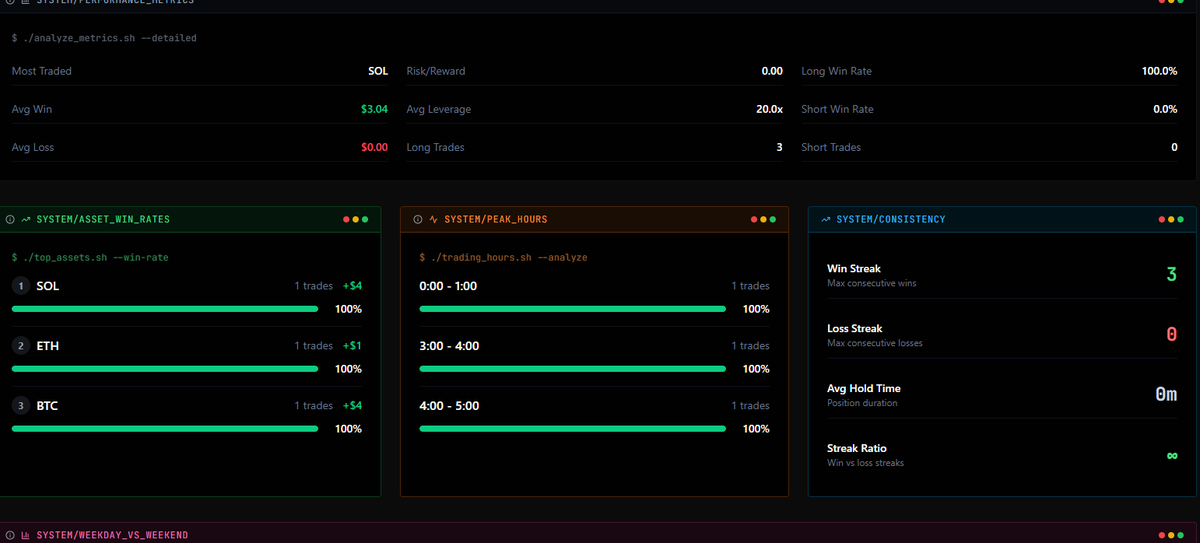1200x543 pixels.
Task: Click the green dot in Consistency panel
Action: pos(1181,219)
